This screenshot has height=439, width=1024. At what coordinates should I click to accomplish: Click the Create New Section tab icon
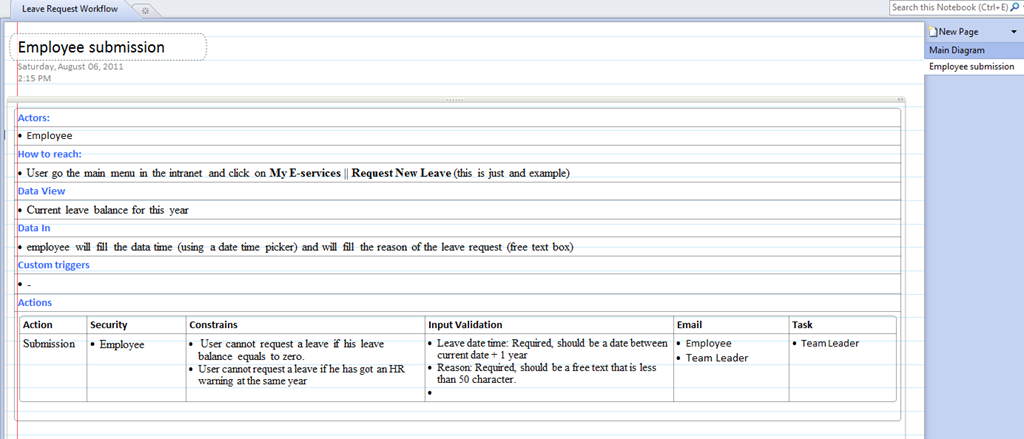pyautogui.click(x=146, y=9)
